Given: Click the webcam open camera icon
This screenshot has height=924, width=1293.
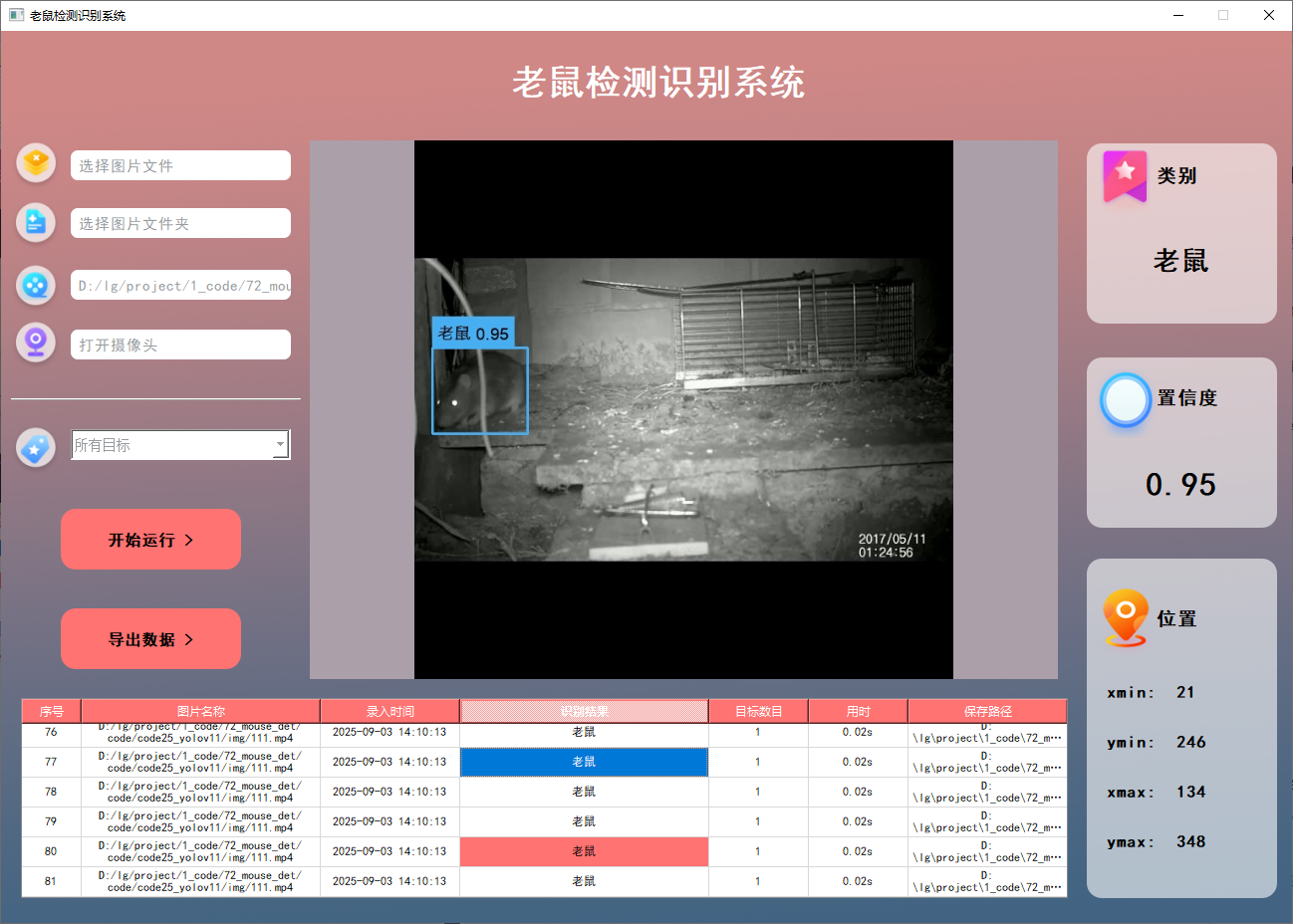Looking at the screenshot, I should pos(37,343).
